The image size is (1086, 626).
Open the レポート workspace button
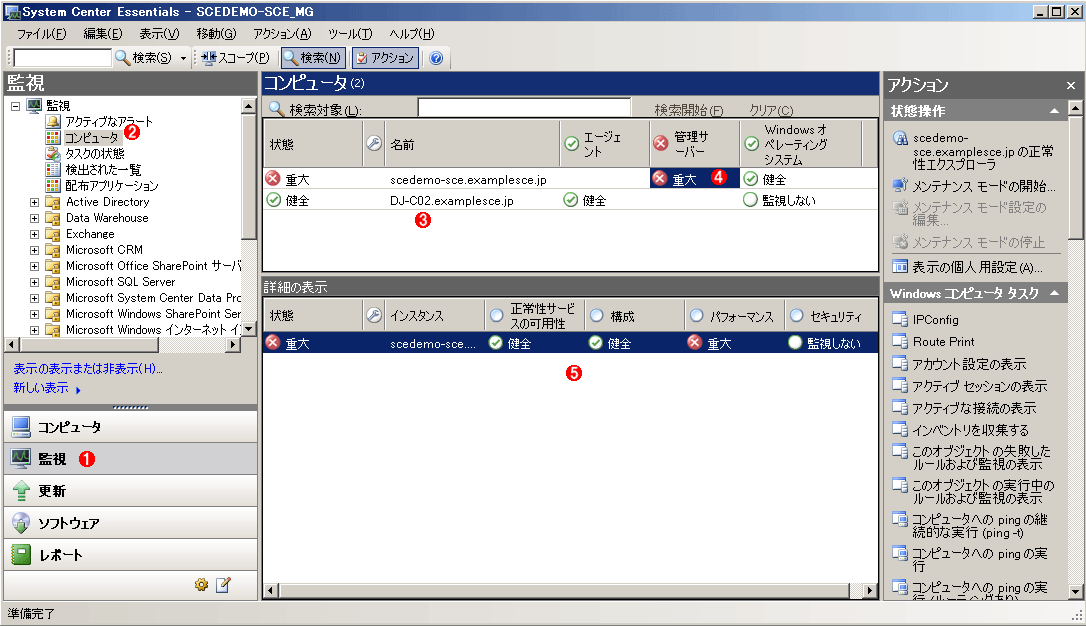(x=130, y=555)
